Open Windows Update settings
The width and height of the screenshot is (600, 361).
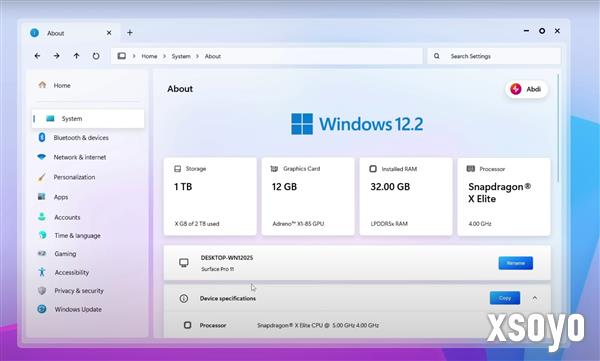88,309
